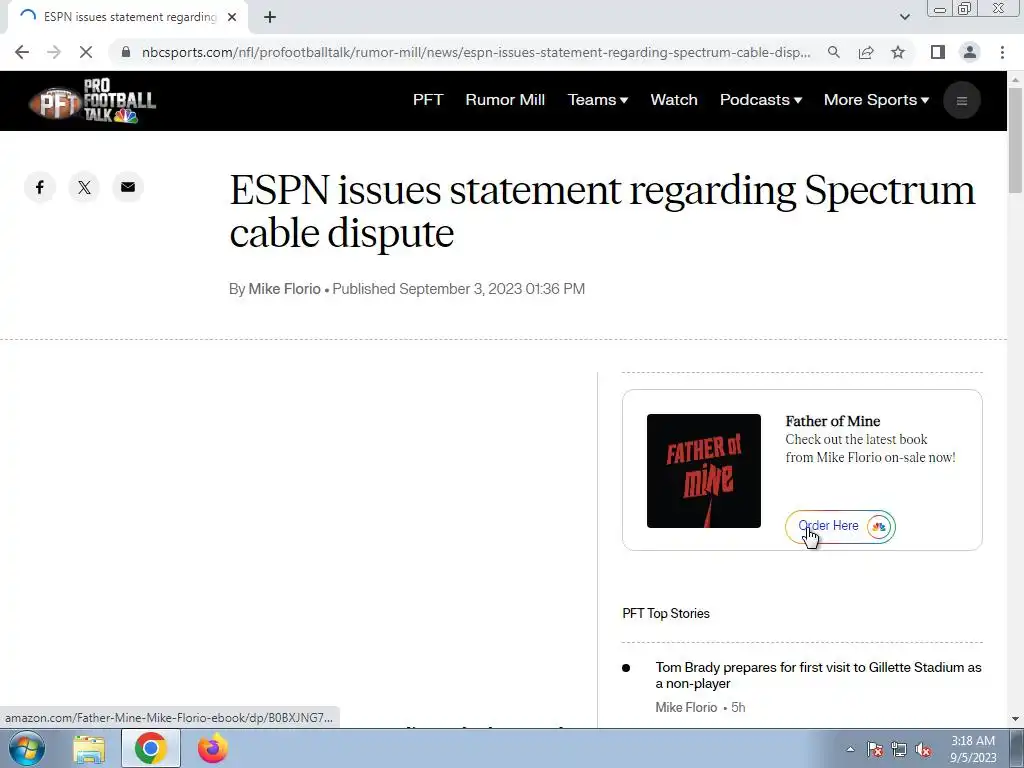Click the browser forward arrow

(x=54, y=52)
